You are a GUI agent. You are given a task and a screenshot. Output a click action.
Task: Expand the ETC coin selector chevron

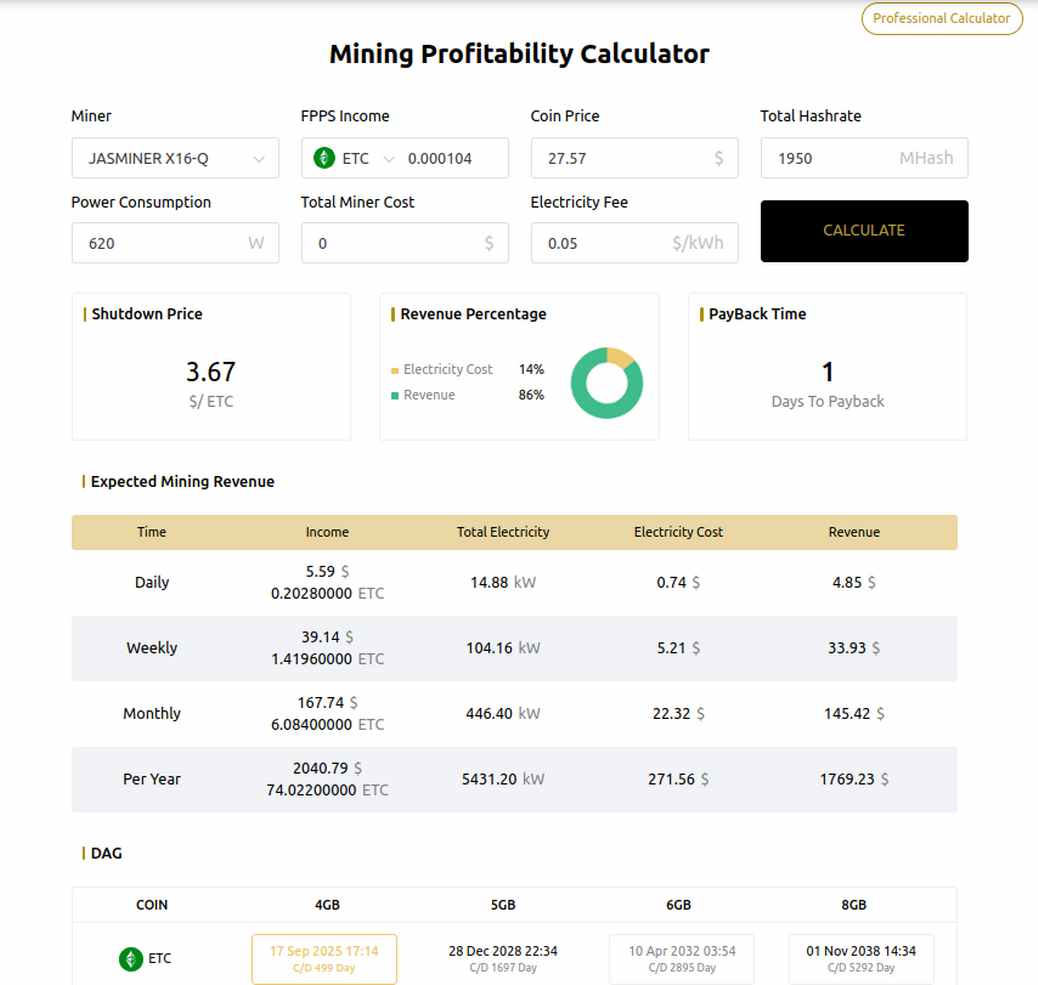[x=389, y=159]
